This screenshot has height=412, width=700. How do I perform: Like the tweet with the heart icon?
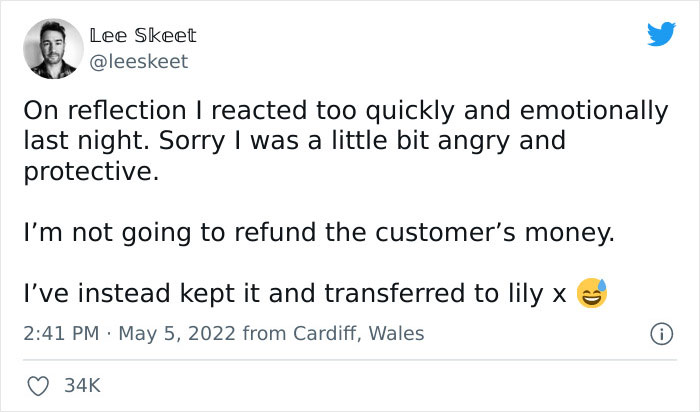click(x=38, y=386)
